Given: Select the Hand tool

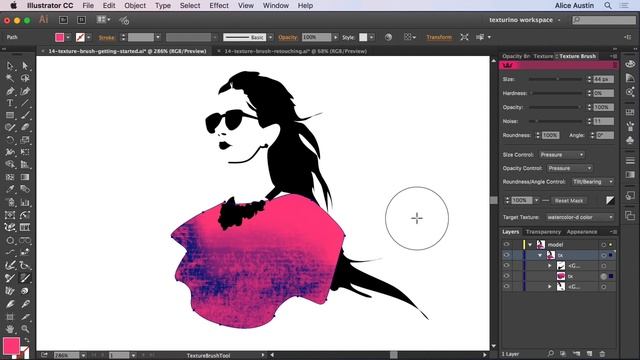Looking at the screenshot, I should point(10,329).
